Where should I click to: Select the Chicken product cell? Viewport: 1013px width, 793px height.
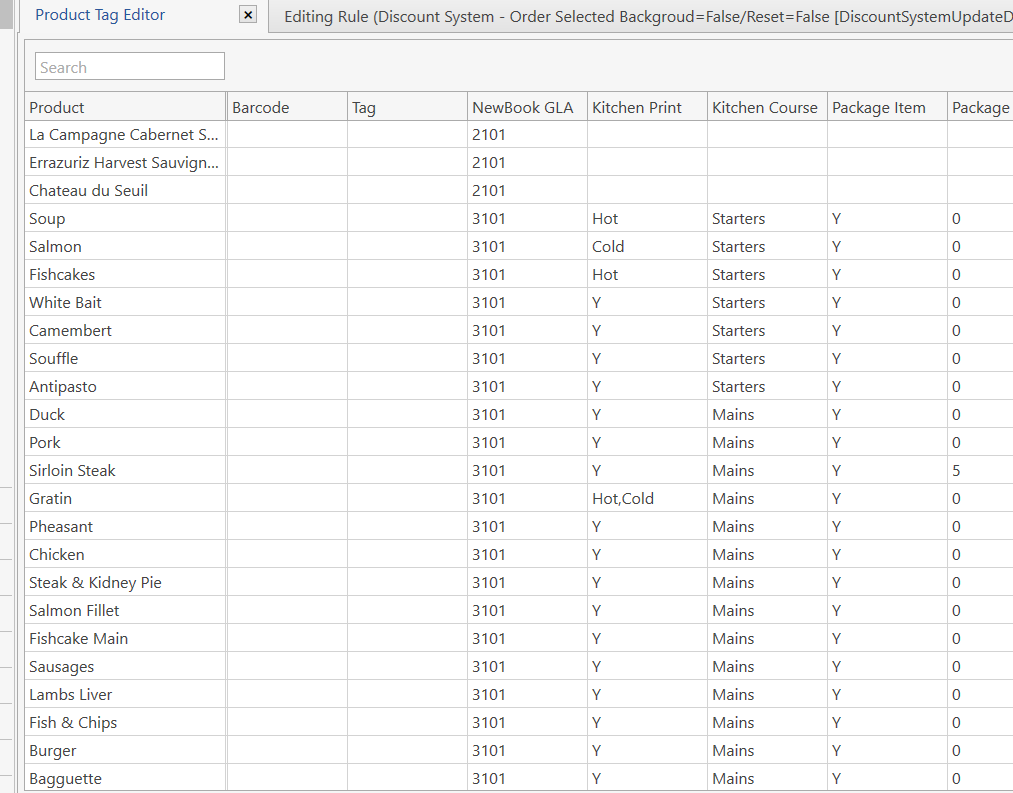126,555
